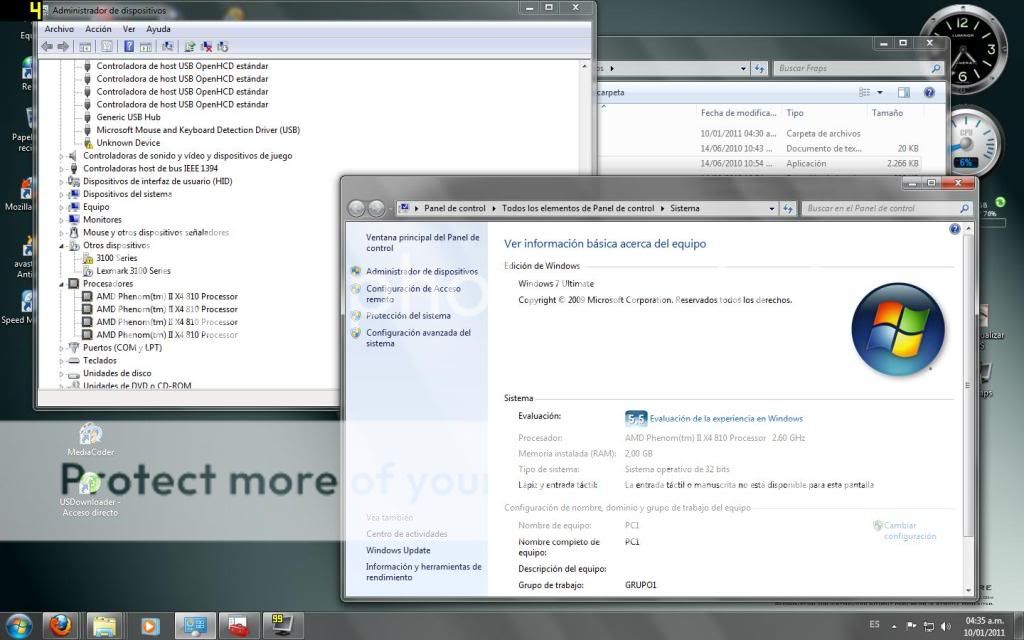
Task: Click Back button in System window
Action: pyautogui.click(x=357, y=208)
